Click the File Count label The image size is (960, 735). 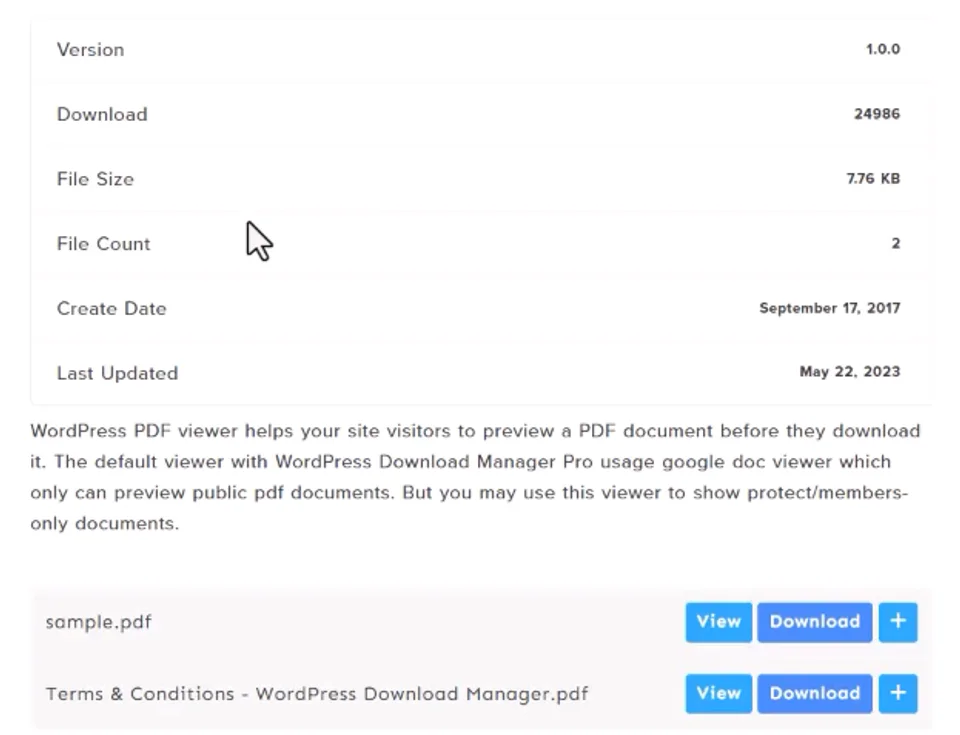pos(103,244)
